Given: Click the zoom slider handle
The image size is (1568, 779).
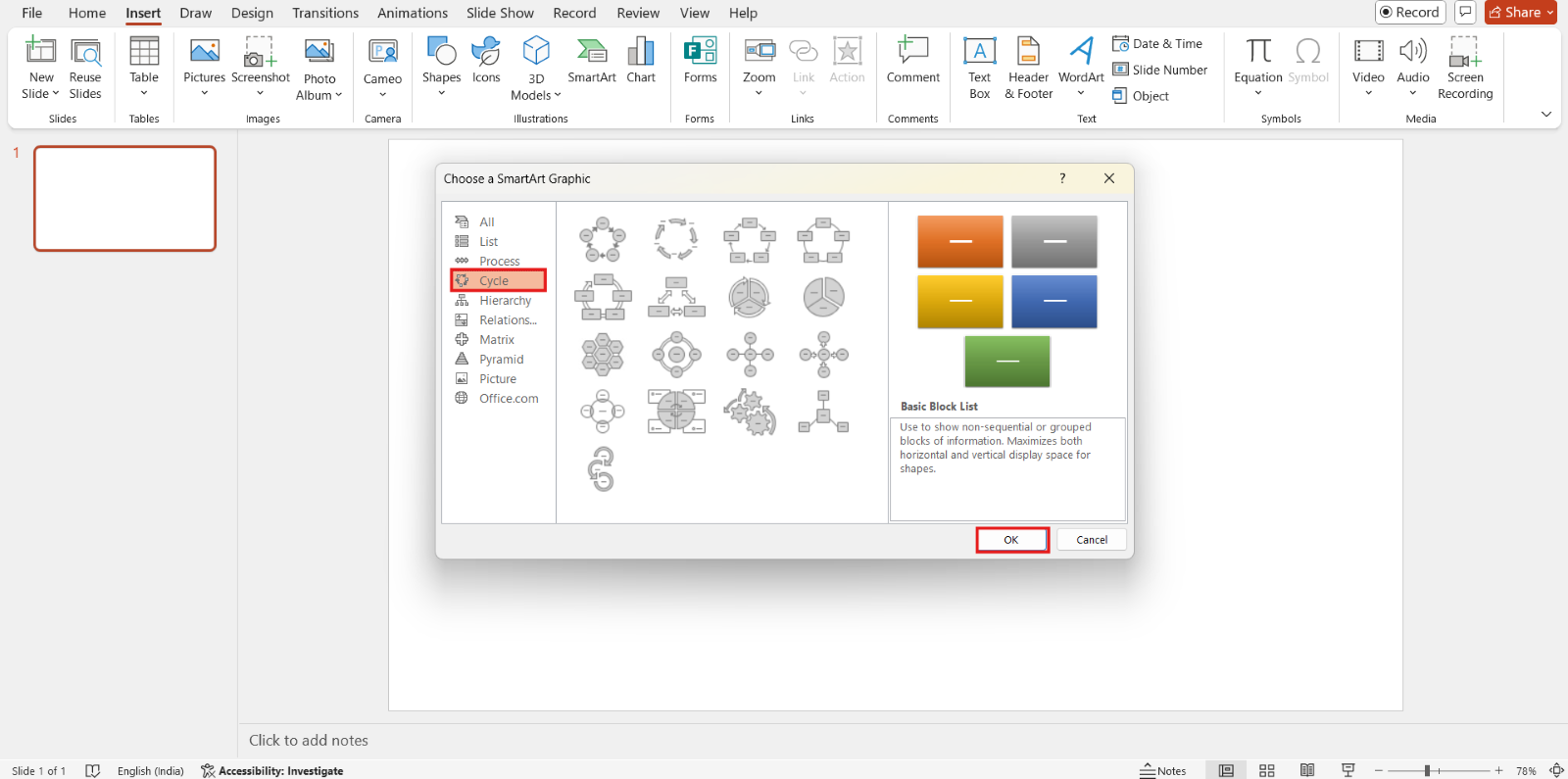Looking at the screenshot, I should tap(1427, 771).
